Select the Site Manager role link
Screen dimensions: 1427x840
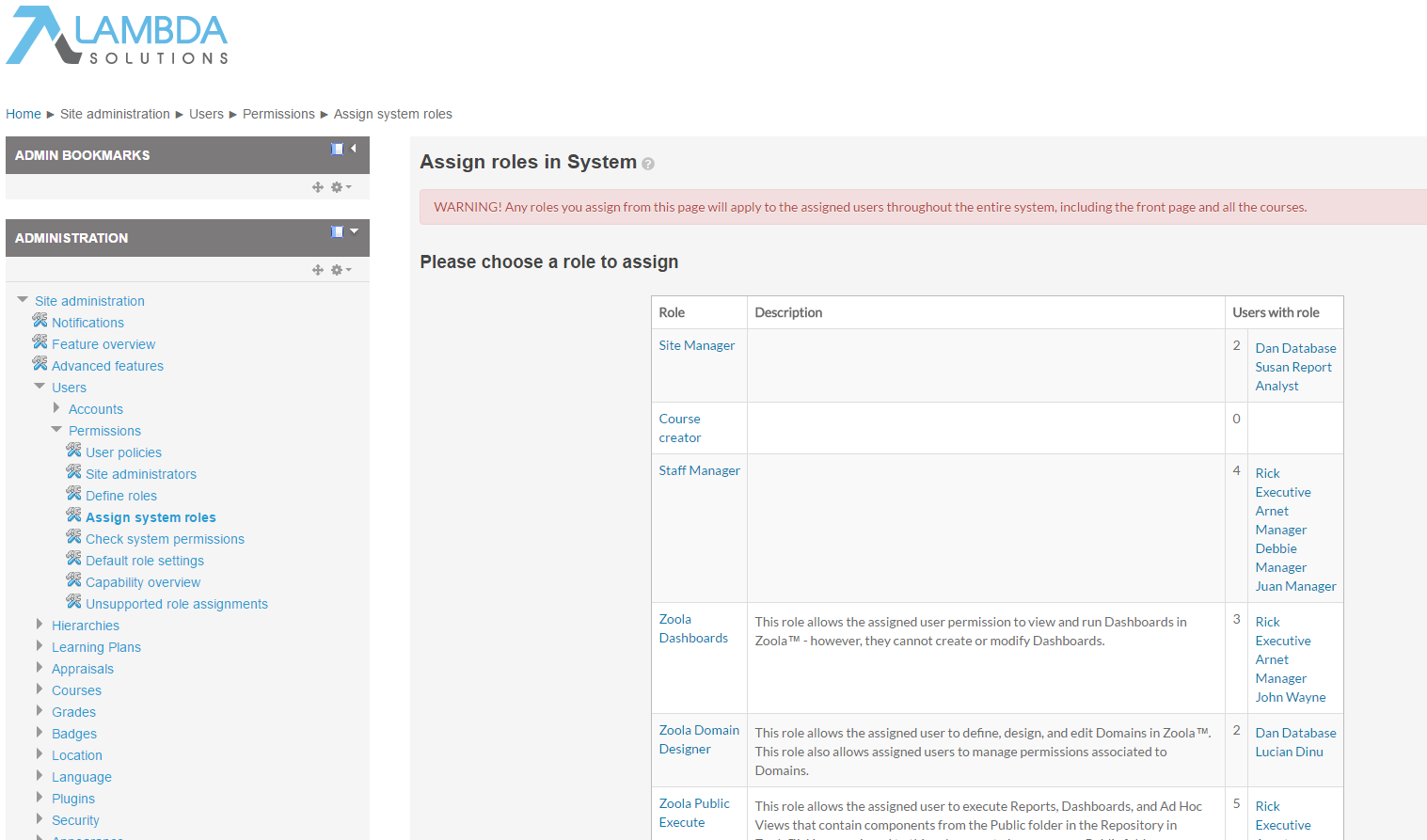pyautogui.click(x=696, y=345)
